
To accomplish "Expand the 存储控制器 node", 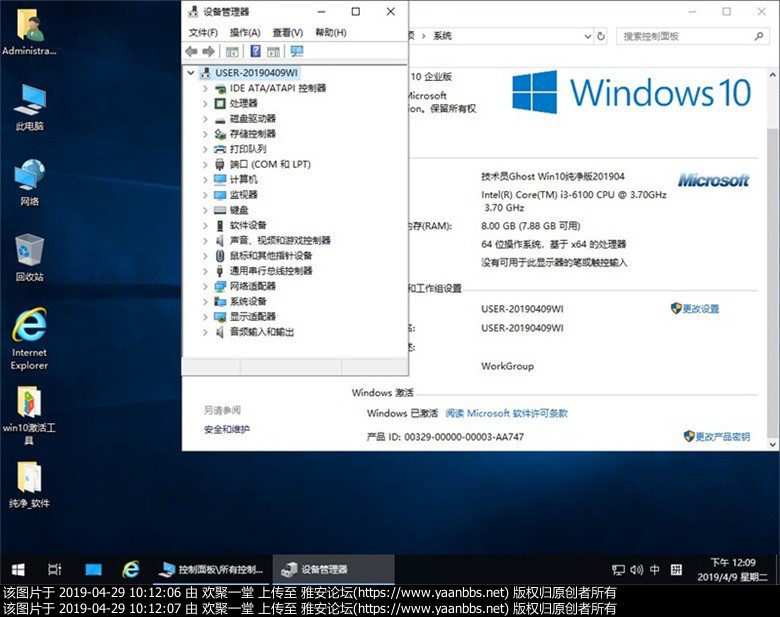I will click(x=205, y=134).
